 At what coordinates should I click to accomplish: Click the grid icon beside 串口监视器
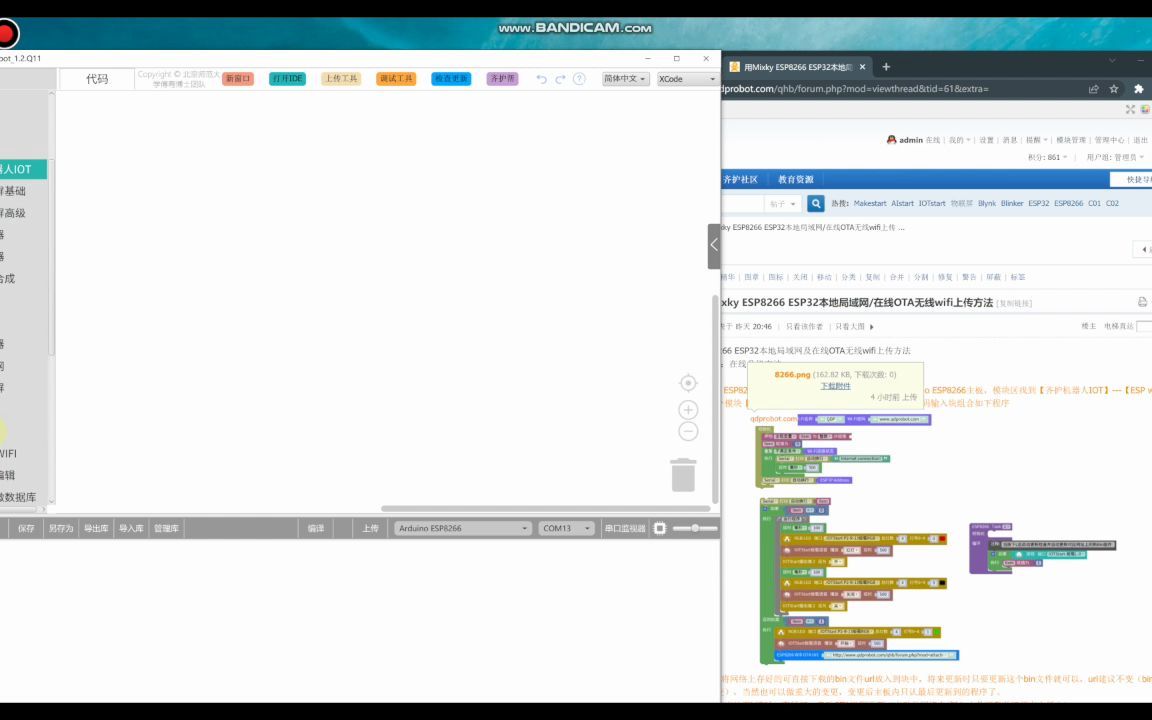click(659, 528)
